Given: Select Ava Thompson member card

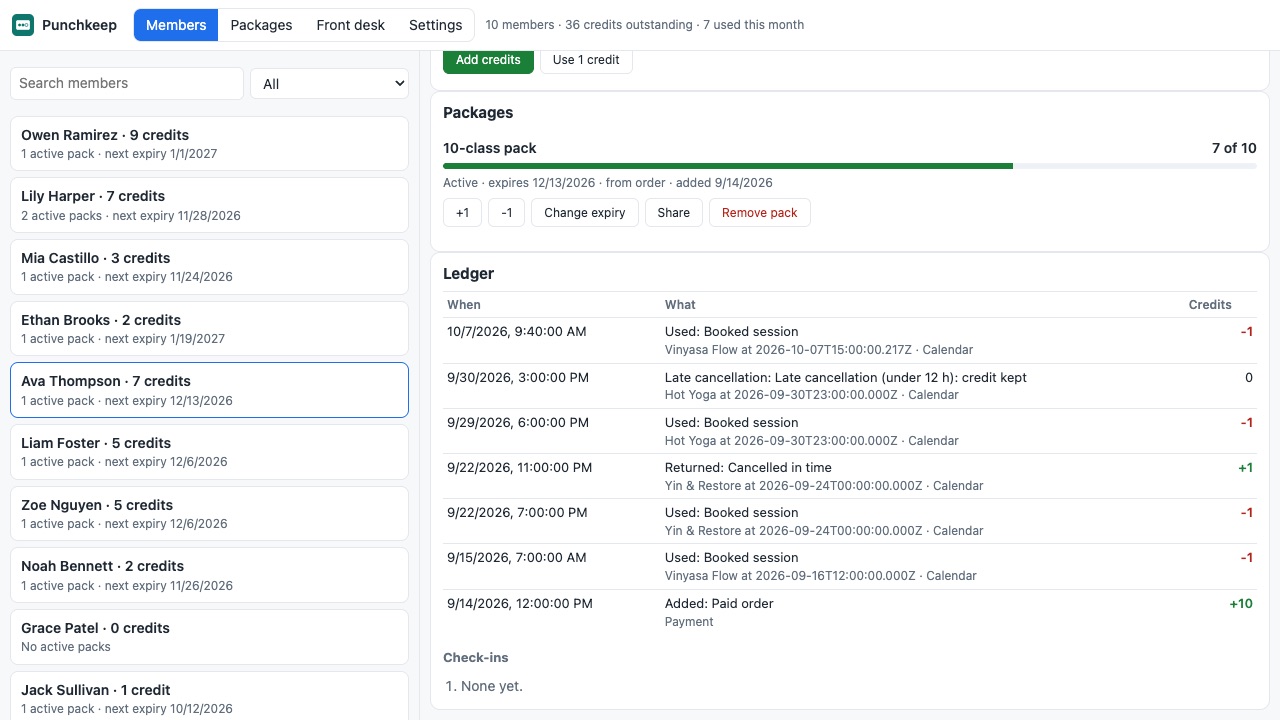Looking at the screenshot, I should [209, 390].
